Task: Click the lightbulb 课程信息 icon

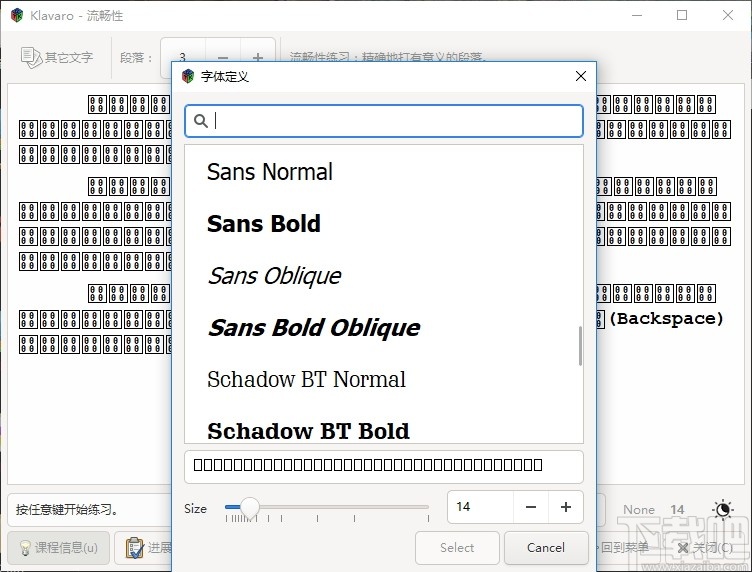Action: tap(23, 547)
